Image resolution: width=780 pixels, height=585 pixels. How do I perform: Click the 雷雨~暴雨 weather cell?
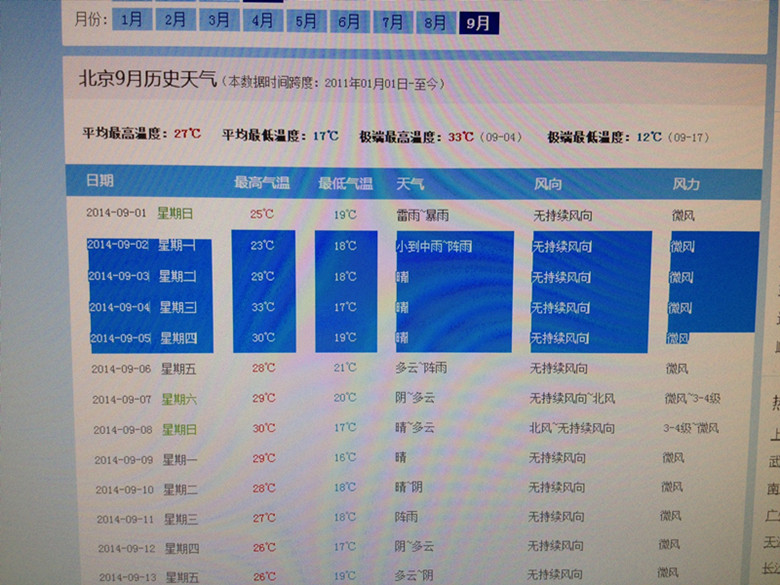click(423, 214)
